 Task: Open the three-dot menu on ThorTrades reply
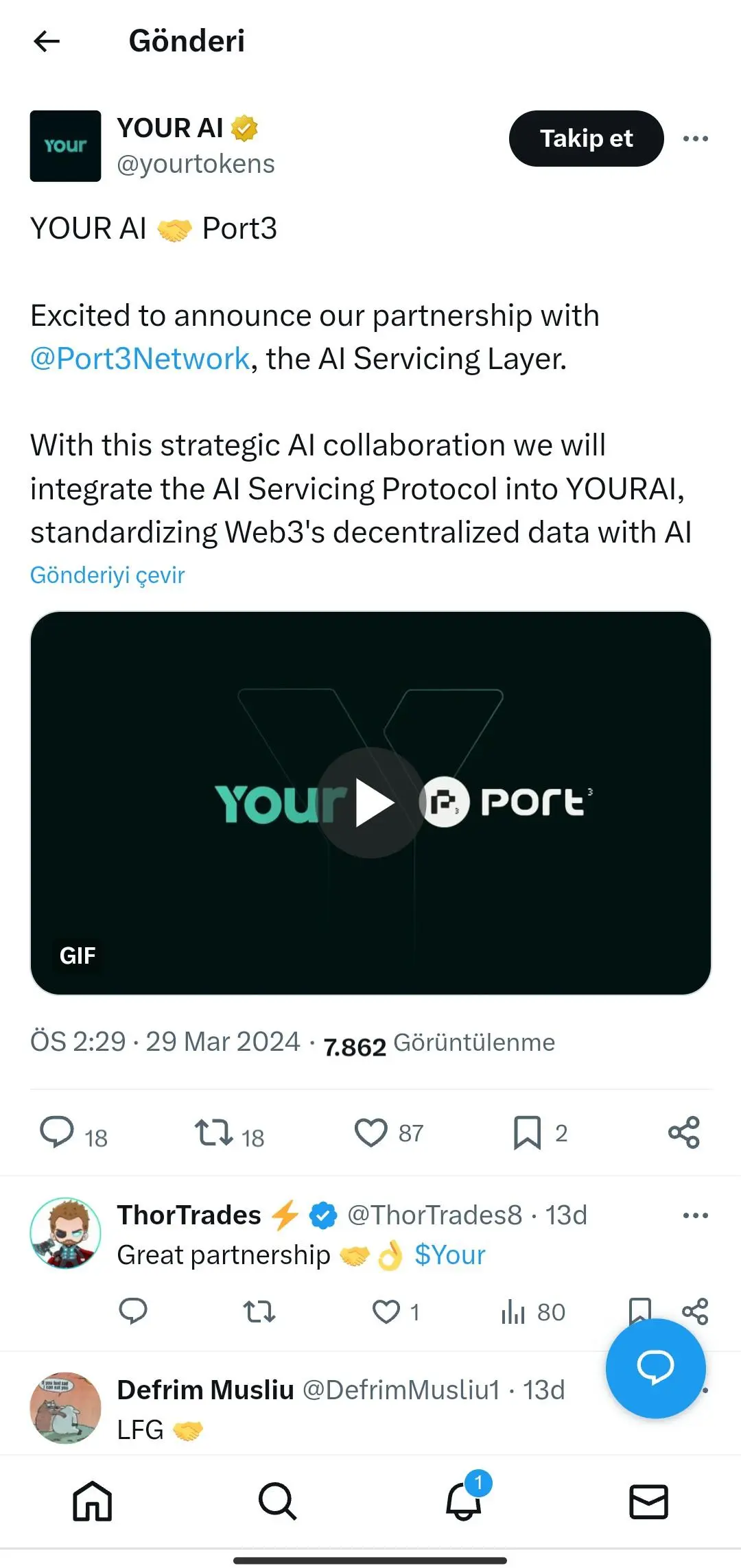pyautogui.click(x=695, y=1214)
